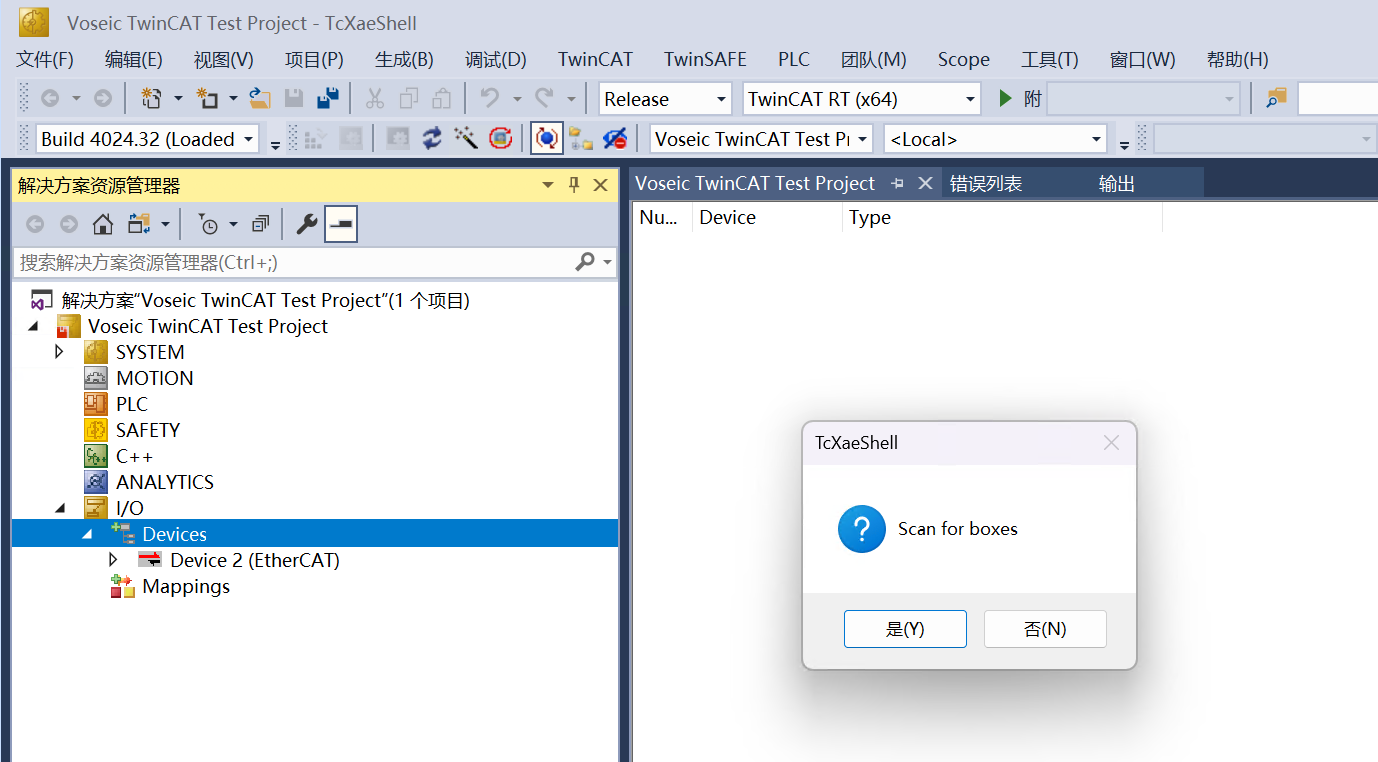Close the TcXaeShell dialog
This screenshot has height=762, width=1378.
tap(1111, 443)
